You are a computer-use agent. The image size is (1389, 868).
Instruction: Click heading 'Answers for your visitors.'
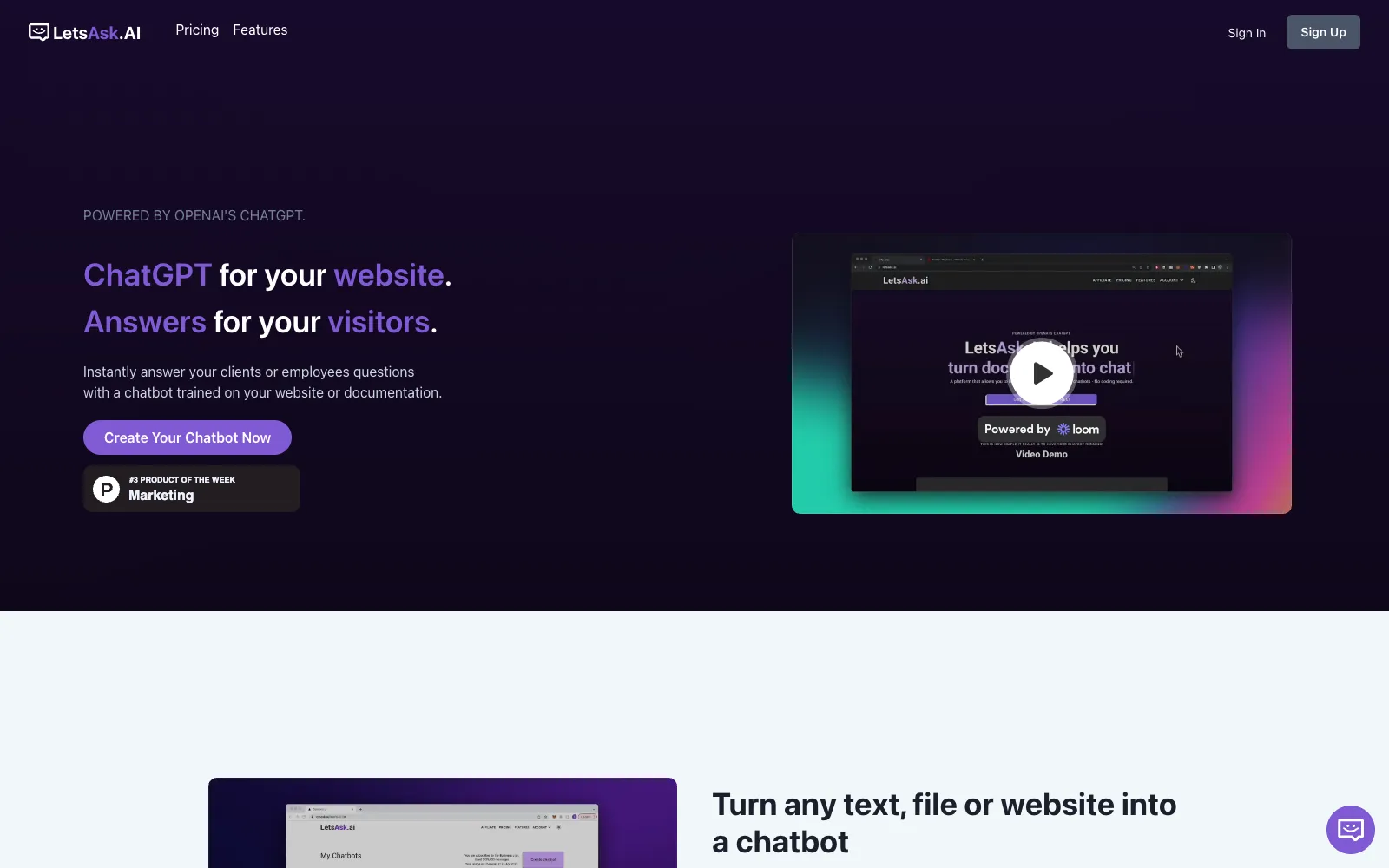(x=260, y=322)
